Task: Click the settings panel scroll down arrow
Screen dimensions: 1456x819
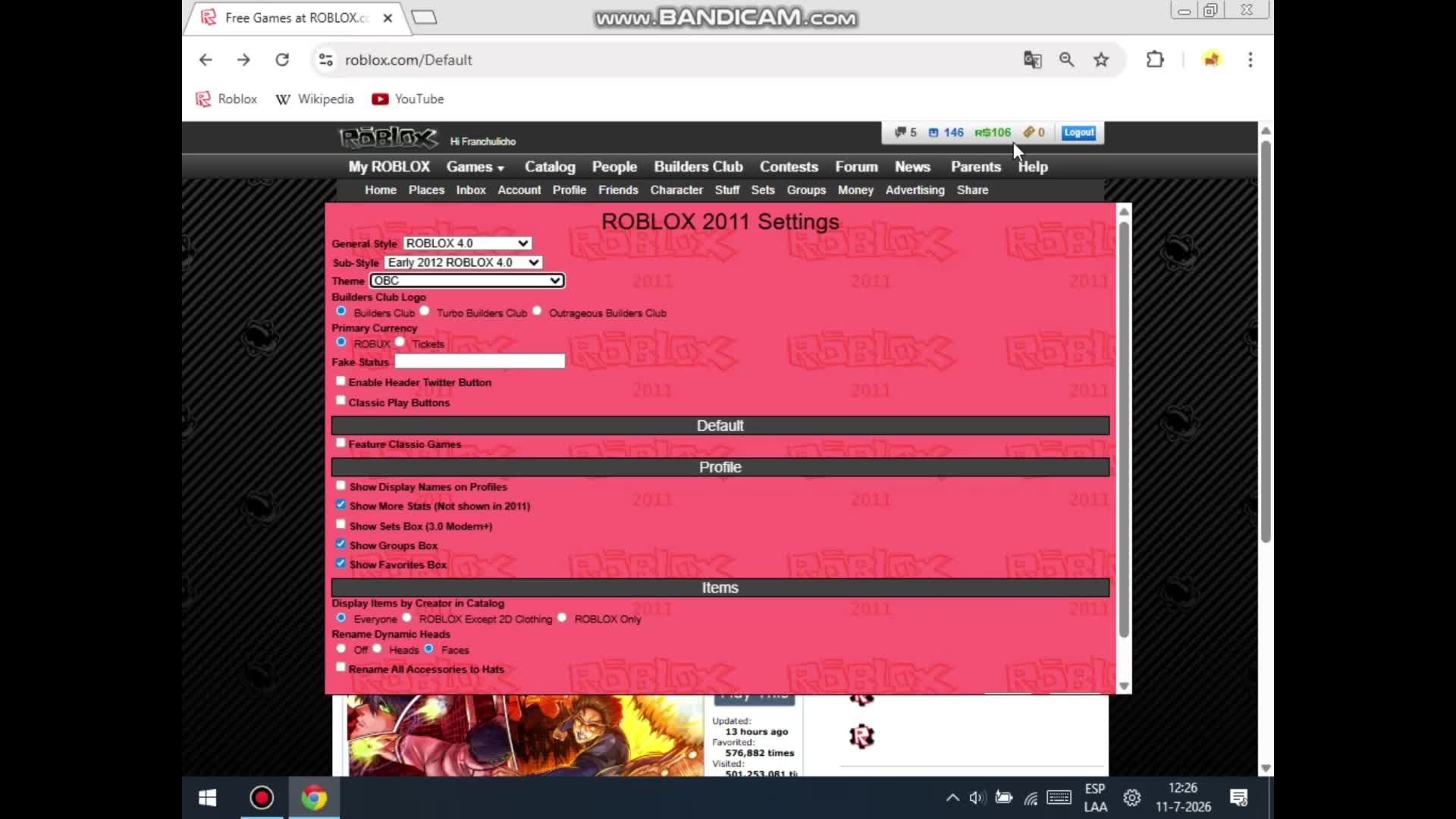Action: pyautogui.click(x=1124, y=686)
